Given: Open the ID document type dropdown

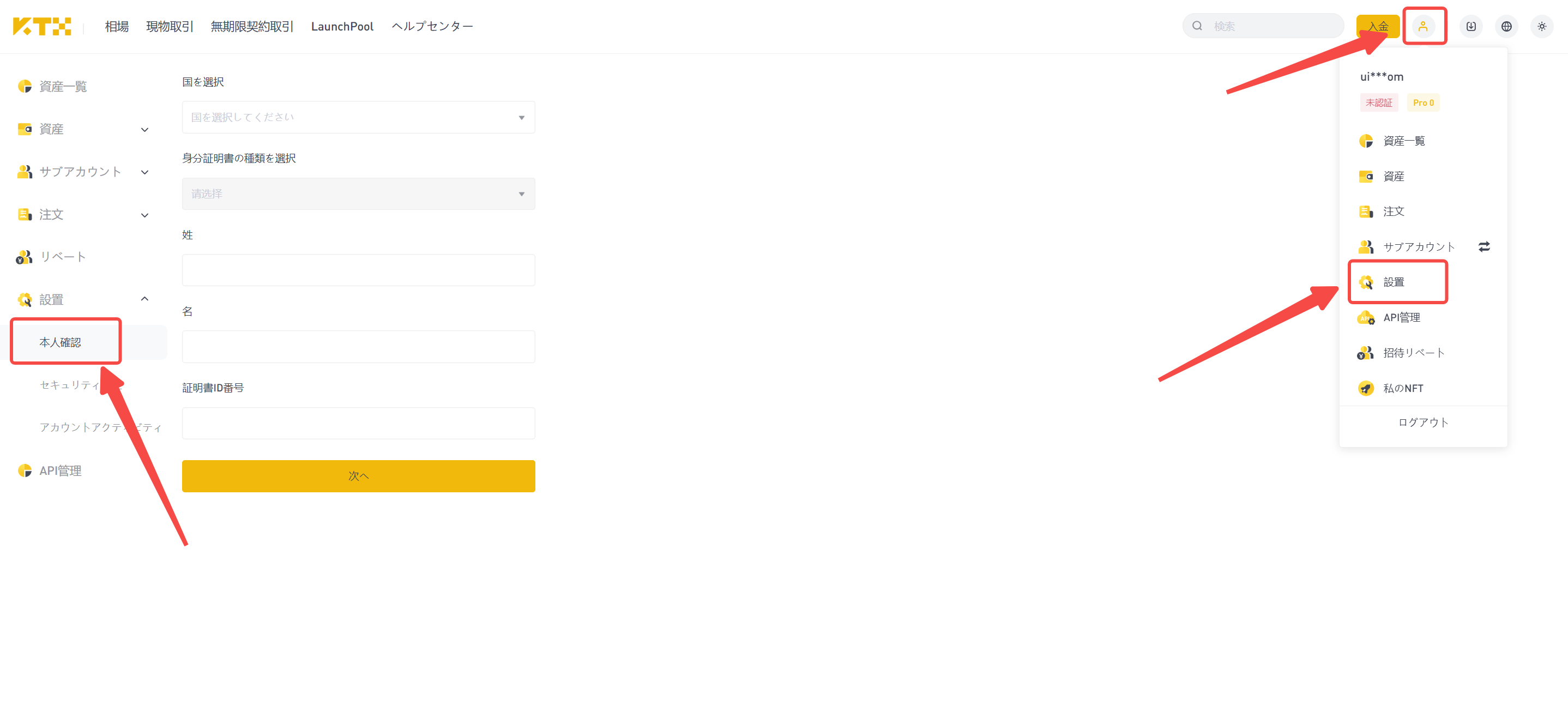Looking at the screenshot, I should coord(359,194).
